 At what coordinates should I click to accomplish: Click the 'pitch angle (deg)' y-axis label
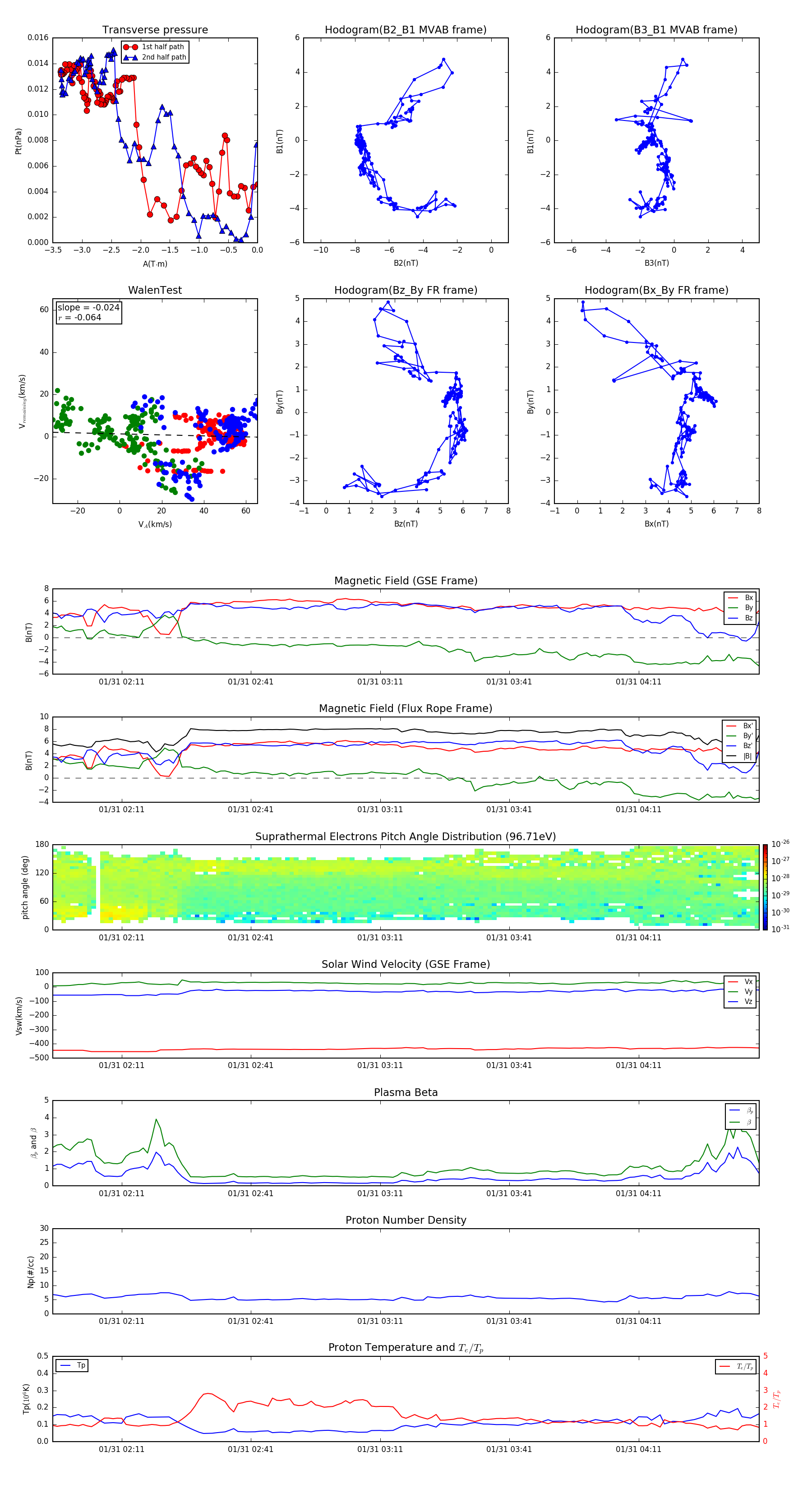click(25, 887)
